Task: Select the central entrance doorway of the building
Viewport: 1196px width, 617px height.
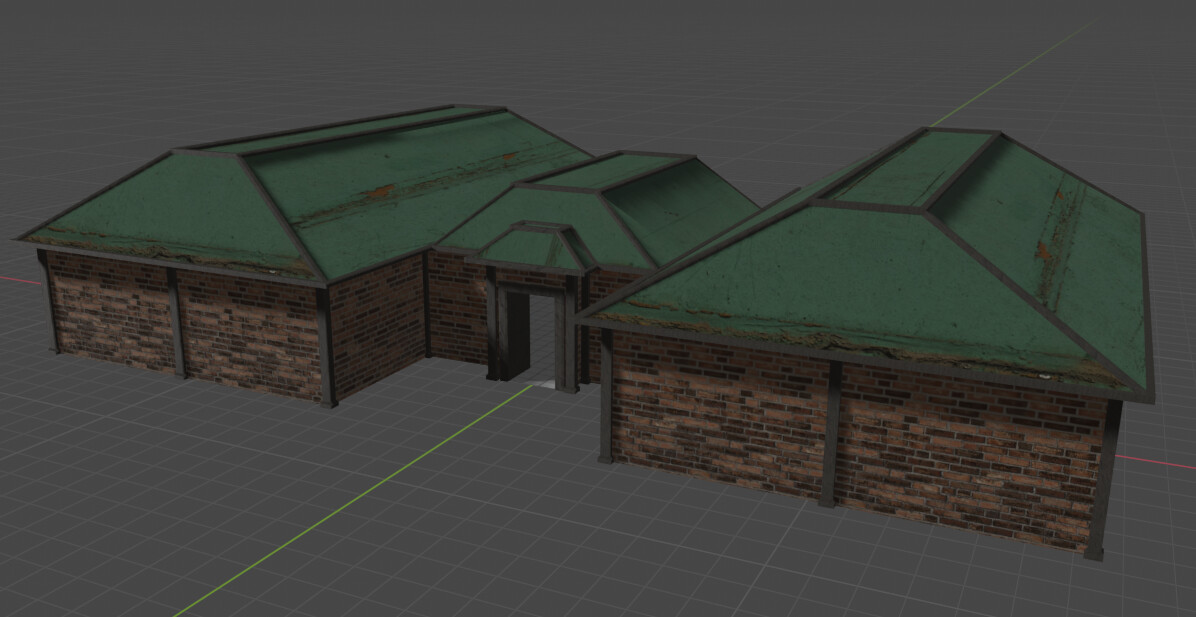Action: click(527, 330)
